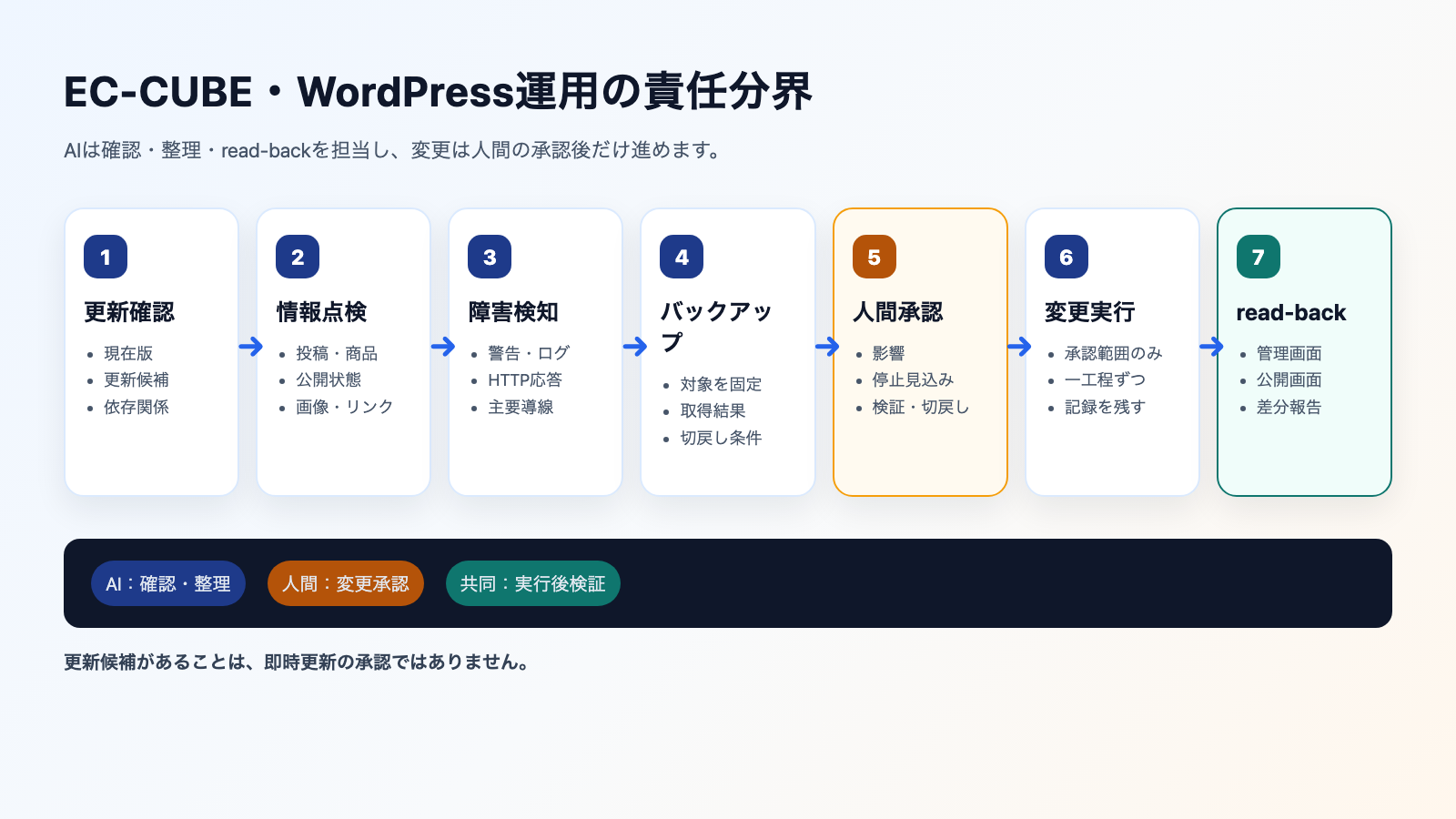Select the 人間承認 card heading
This screenshot has height=819, width=1456.
click(x=898, y=312)
